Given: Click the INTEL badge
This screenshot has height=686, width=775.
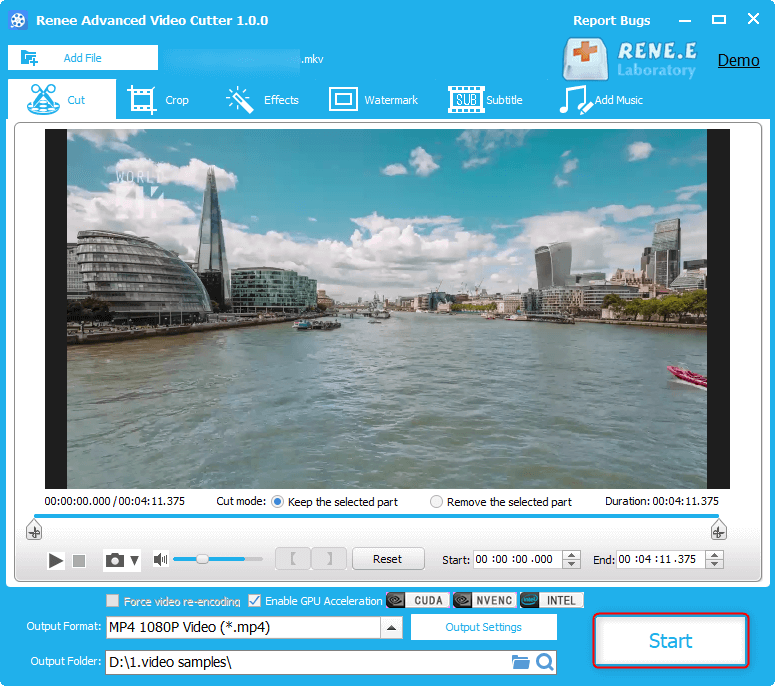Looking at the screenshot, I should [552, 600].
